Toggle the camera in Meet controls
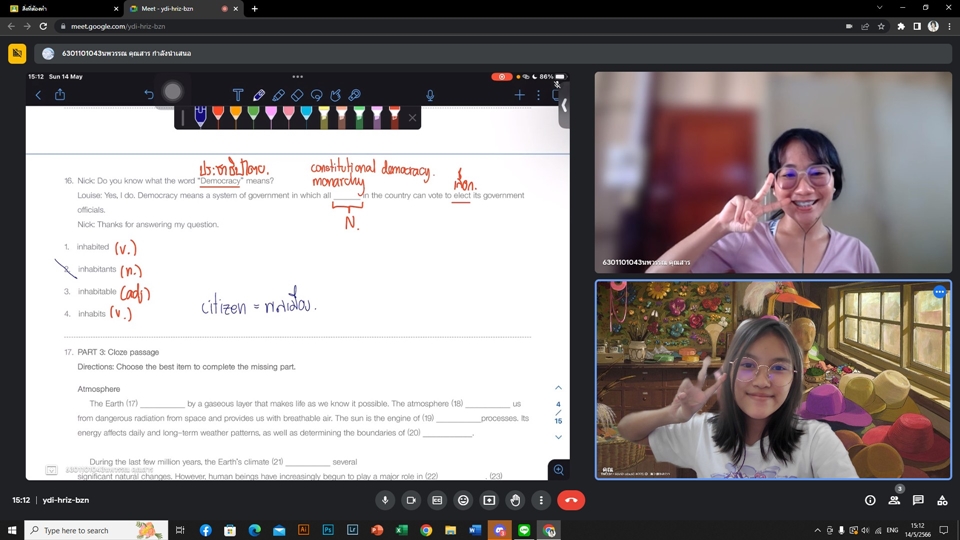Image resolution: width=960 pixels, height=540 pixels. pyautogui.click(x=411, y=500)
